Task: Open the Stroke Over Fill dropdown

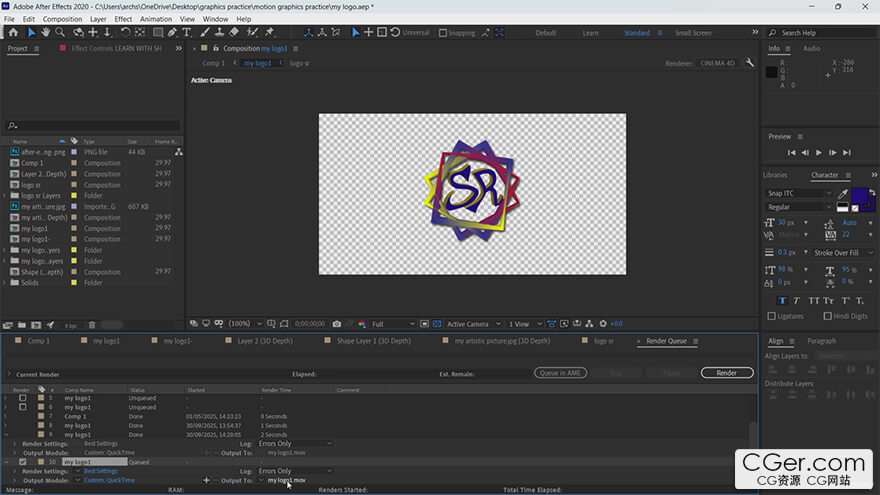Action: coord(841,253)
